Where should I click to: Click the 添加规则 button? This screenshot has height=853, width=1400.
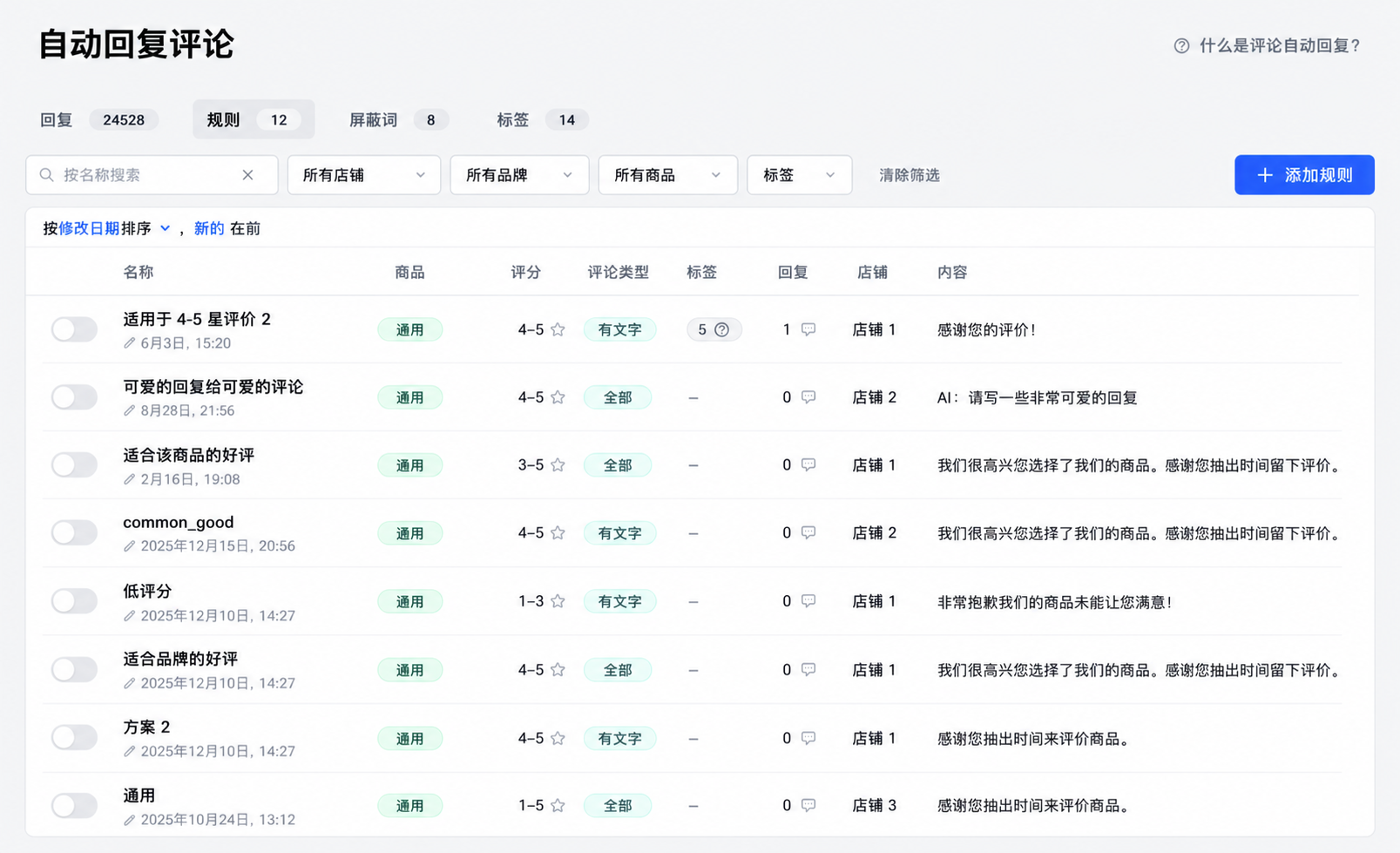pos(1304,175)
